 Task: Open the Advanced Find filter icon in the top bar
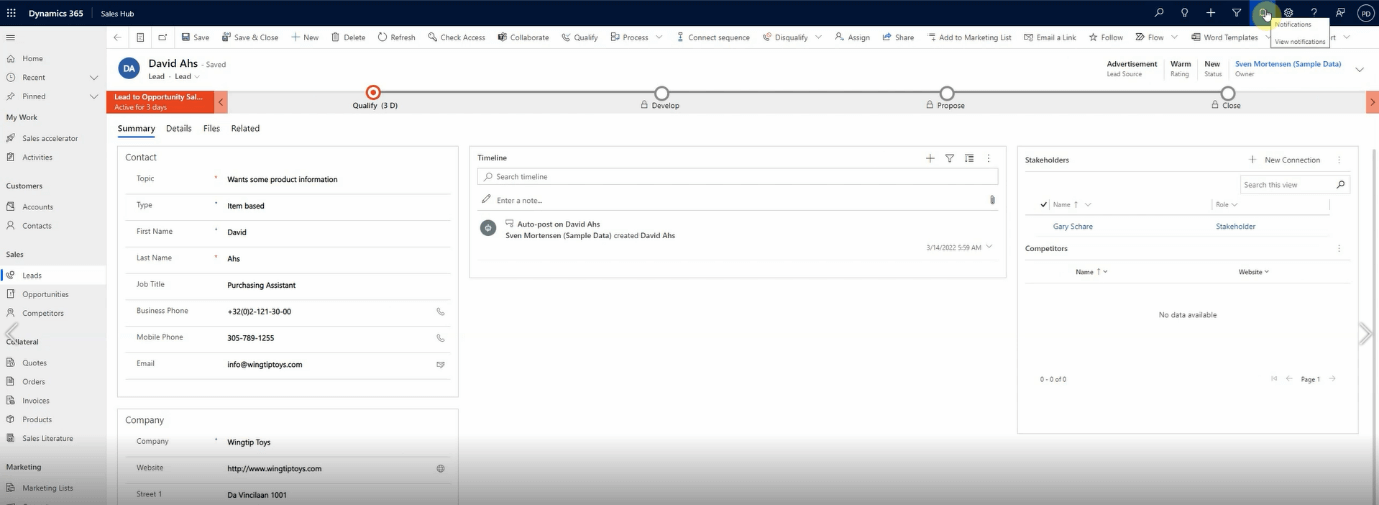click(x=1237, y=13)
